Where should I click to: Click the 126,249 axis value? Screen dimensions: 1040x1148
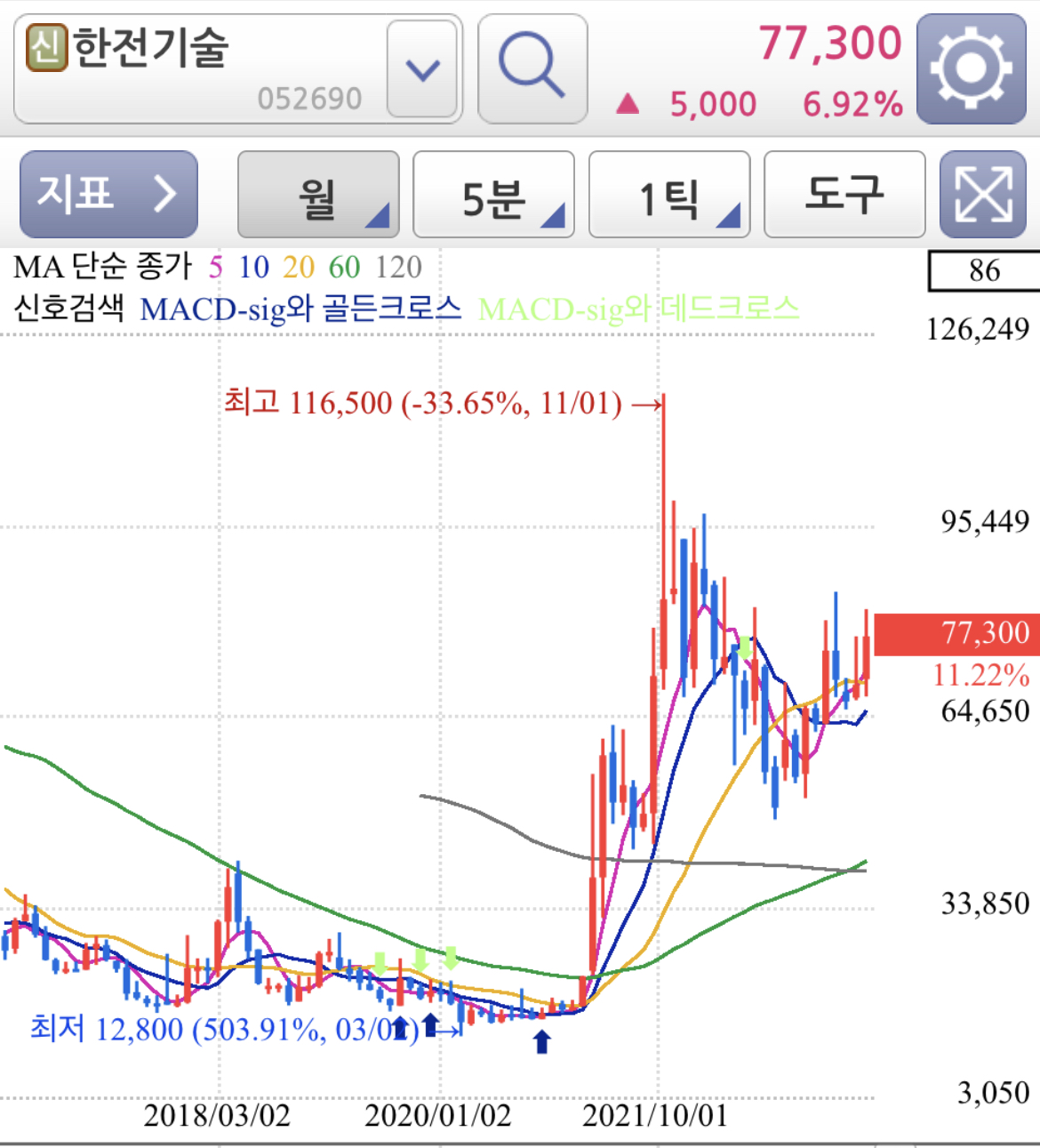(978, 330)
